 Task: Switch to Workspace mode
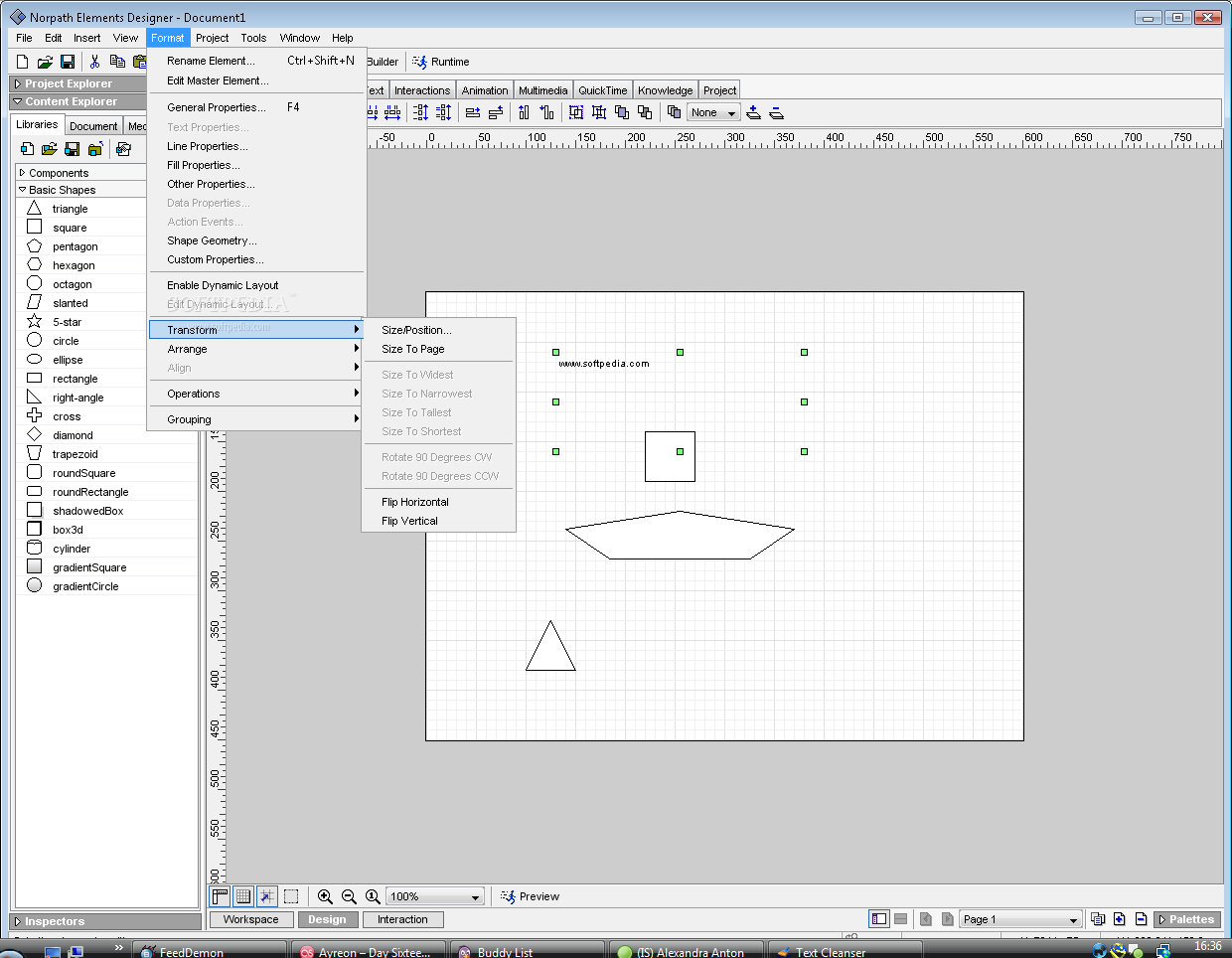tap(250, 920)
